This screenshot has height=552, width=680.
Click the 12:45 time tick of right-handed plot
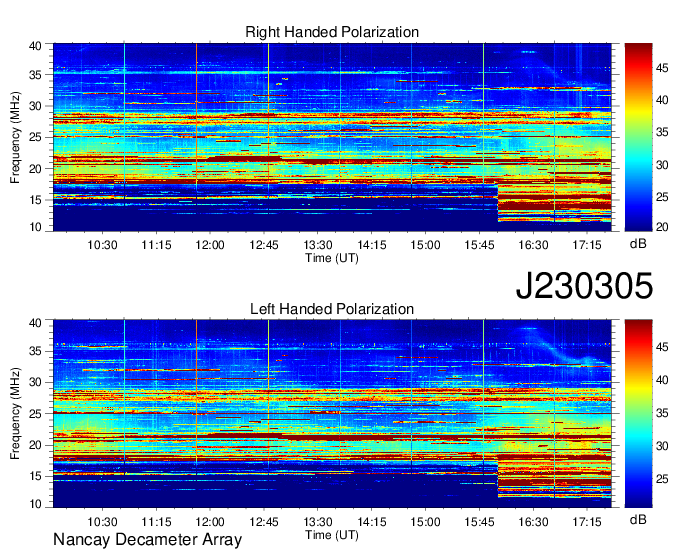[264, 245]
